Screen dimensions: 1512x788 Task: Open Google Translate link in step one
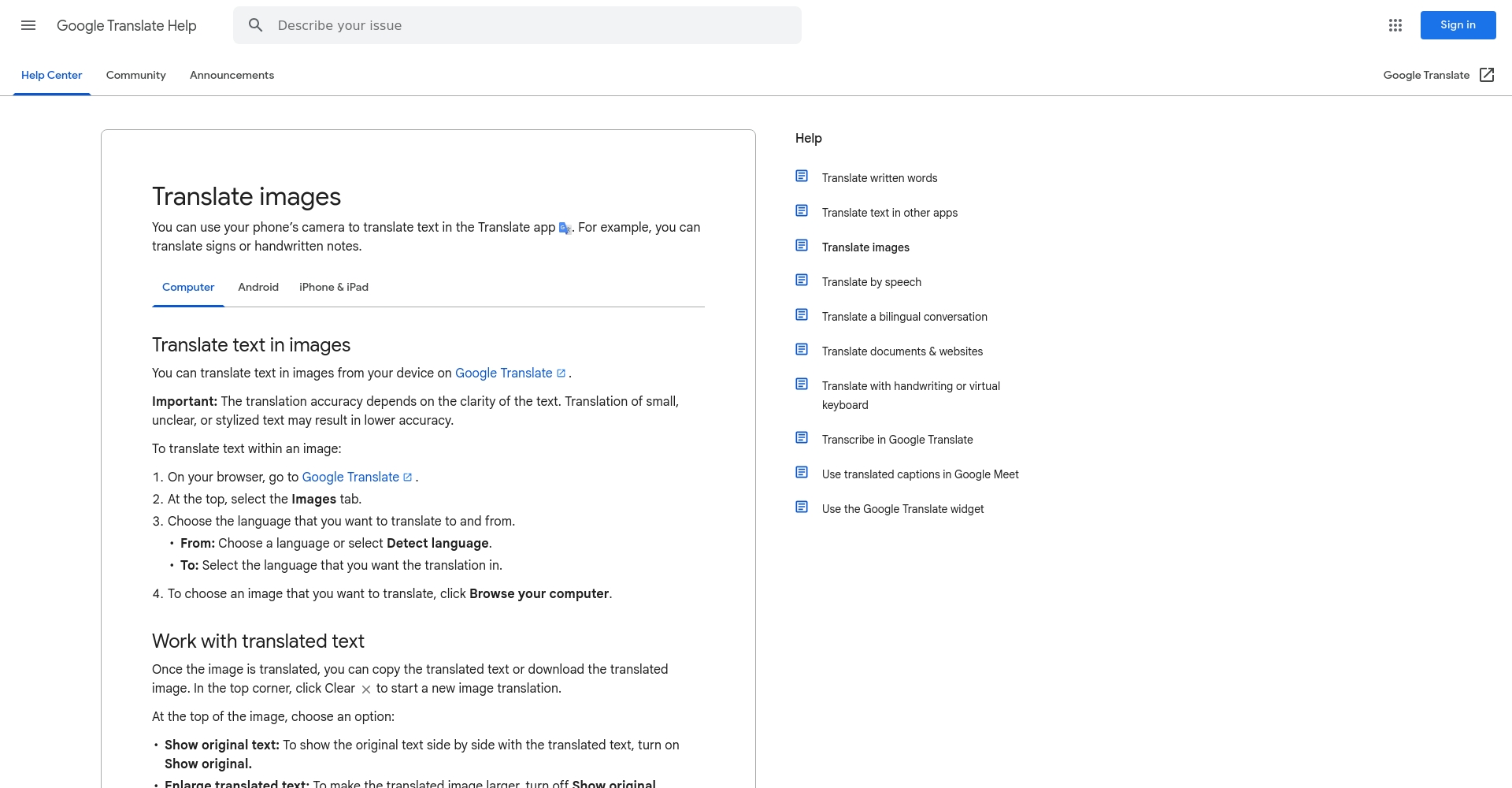[350, 478]
